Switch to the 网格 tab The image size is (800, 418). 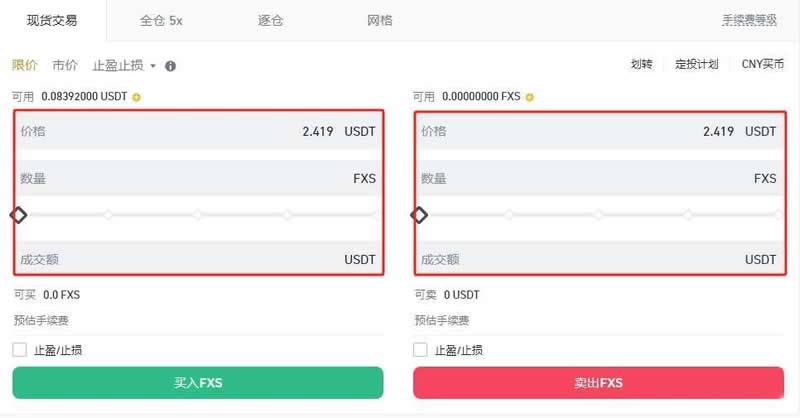[380, 20]
